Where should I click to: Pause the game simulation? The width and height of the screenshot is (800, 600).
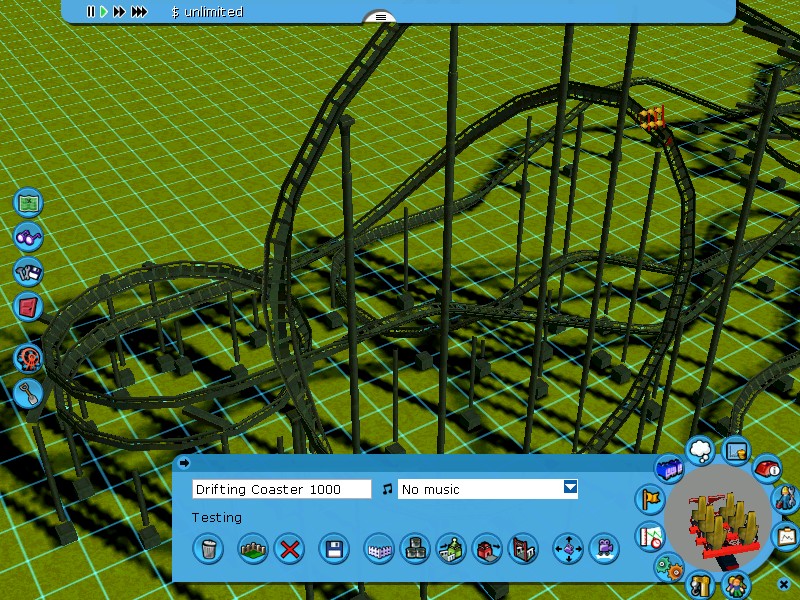[91, 12]
